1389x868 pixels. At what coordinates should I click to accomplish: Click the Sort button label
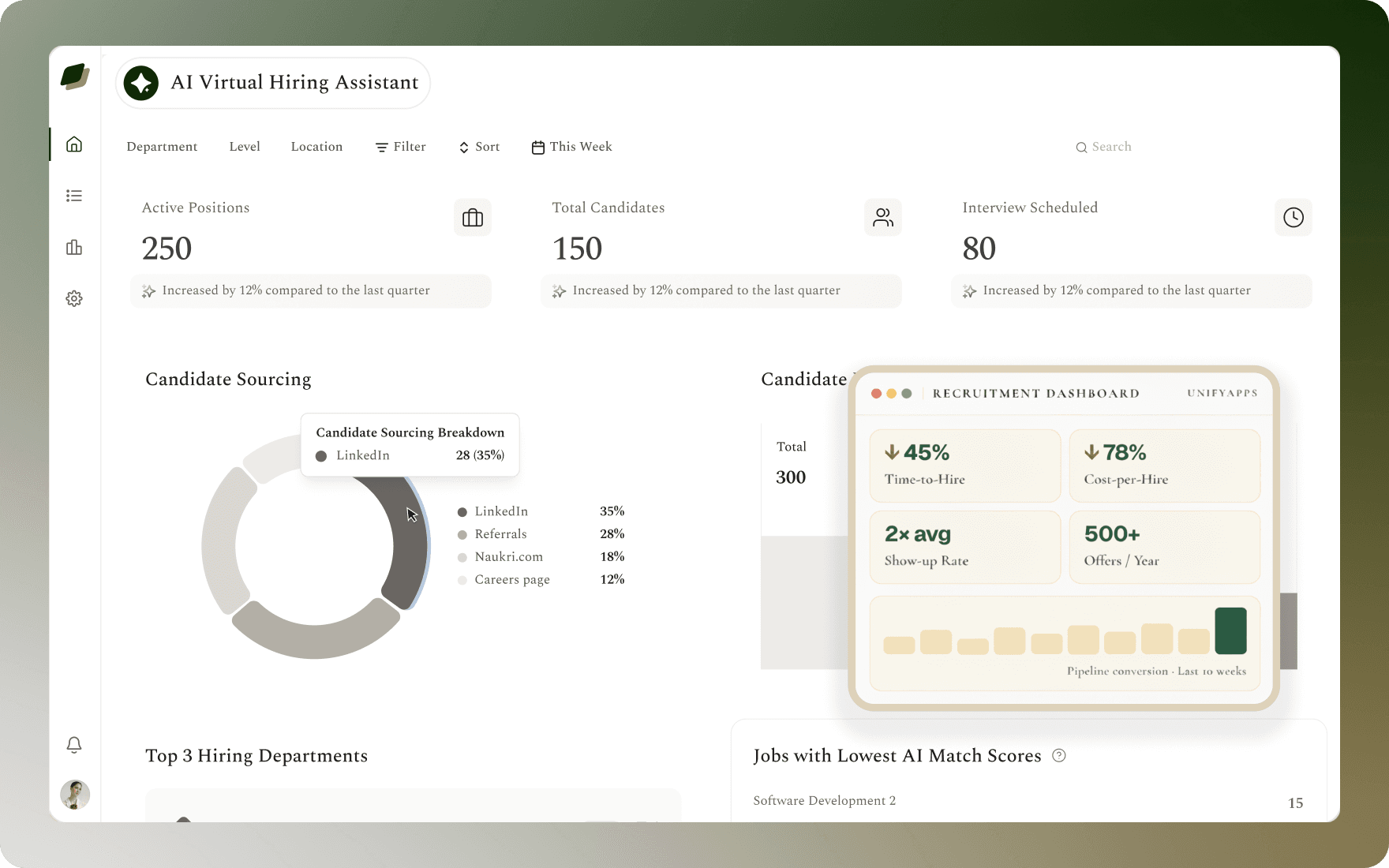coord(488,147)
